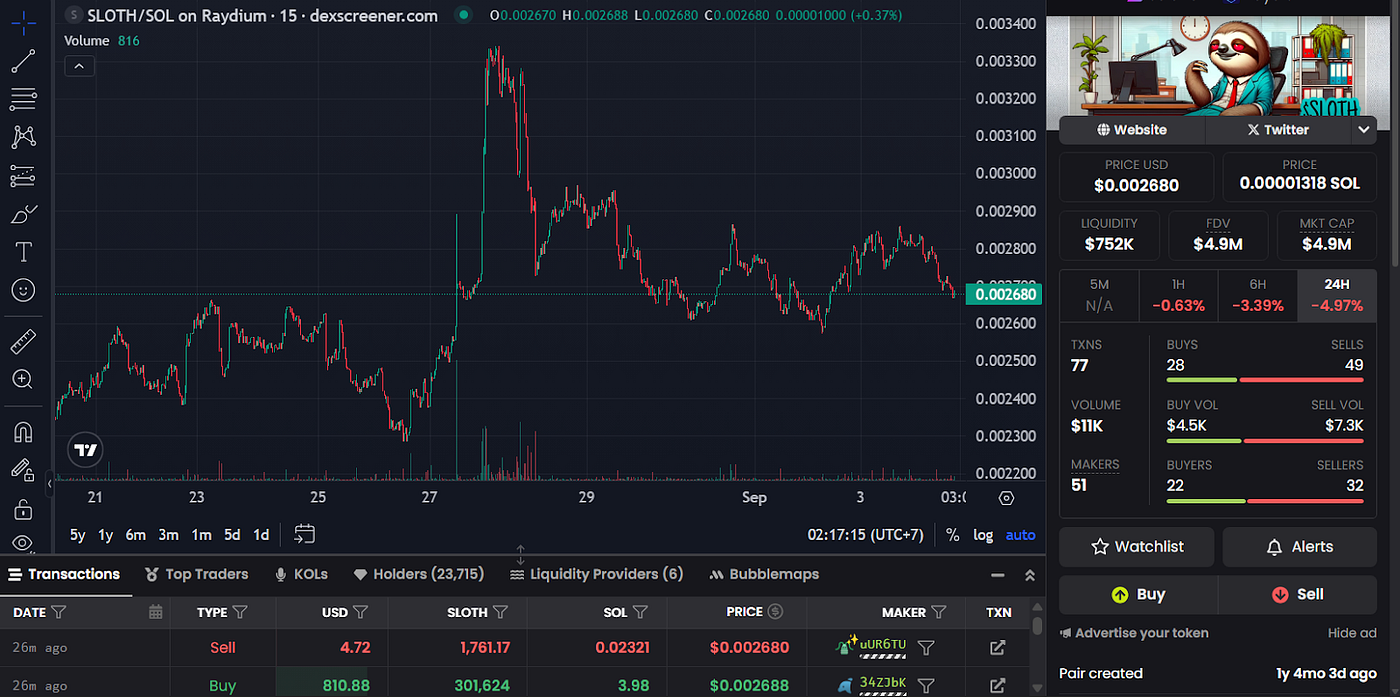Set chart range to 1d
Screen dimensions: 1400x697
coord(261,535)
